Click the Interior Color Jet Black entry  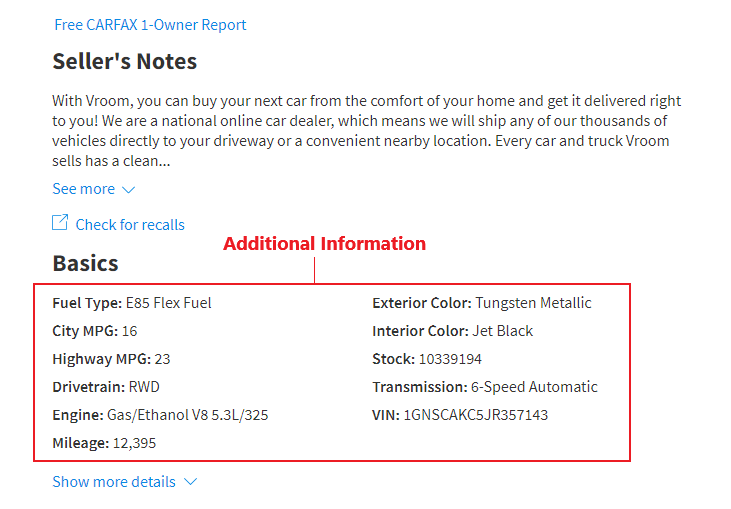click(x=452, y=331)
